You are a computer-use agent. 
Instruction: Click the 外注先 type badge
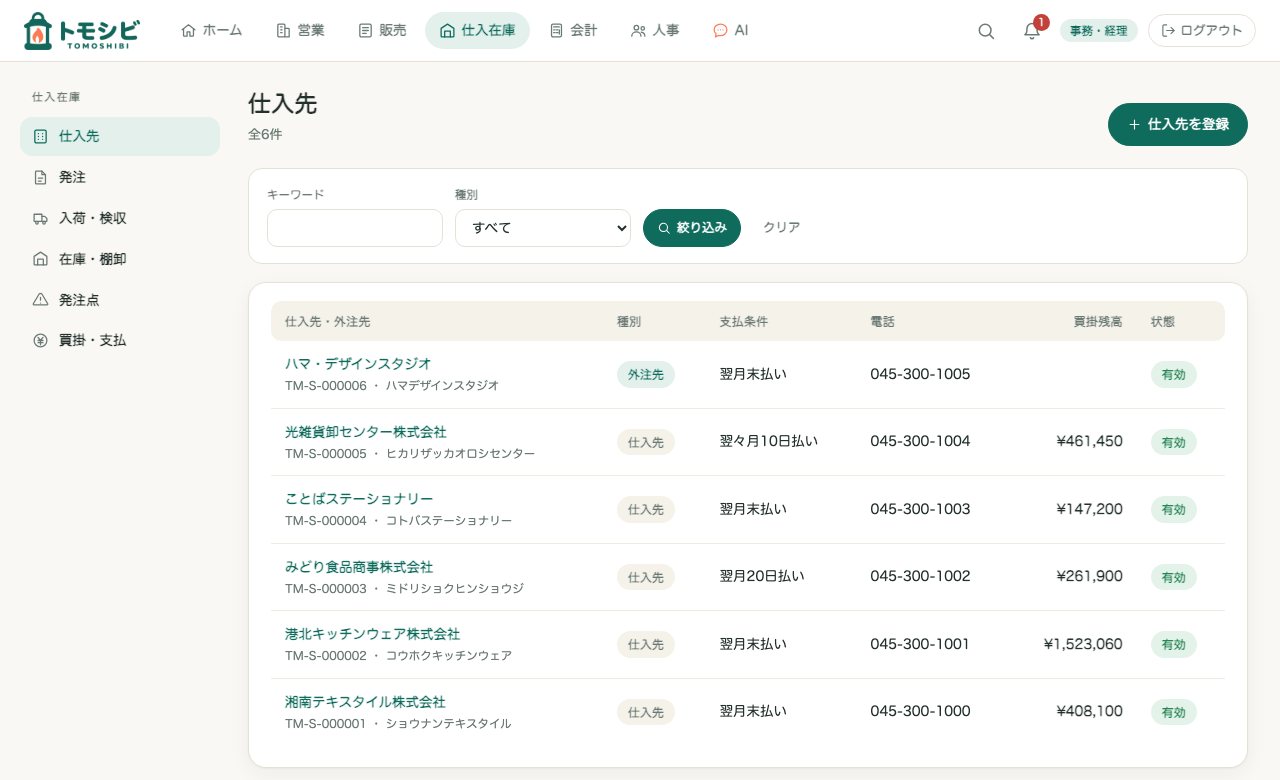click(x=646, y=375)
